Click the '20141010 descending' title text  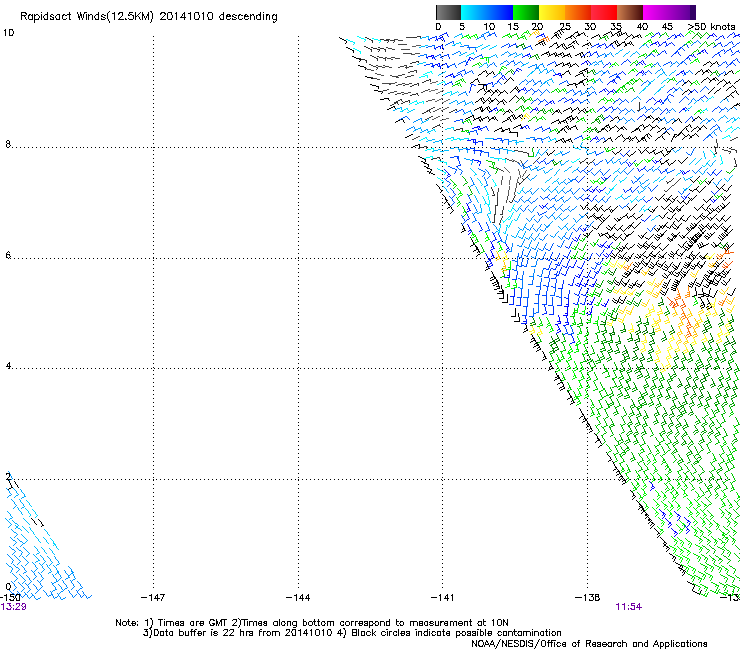click(x=219, y=17)
